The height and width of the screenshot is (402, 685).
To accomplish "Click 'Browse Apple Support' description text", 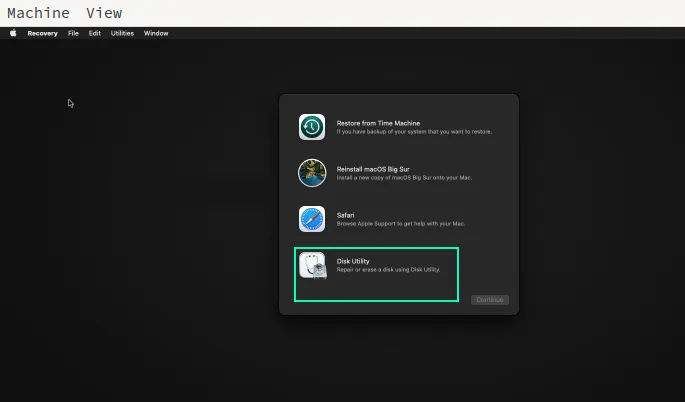I will [x=401, y=224].
